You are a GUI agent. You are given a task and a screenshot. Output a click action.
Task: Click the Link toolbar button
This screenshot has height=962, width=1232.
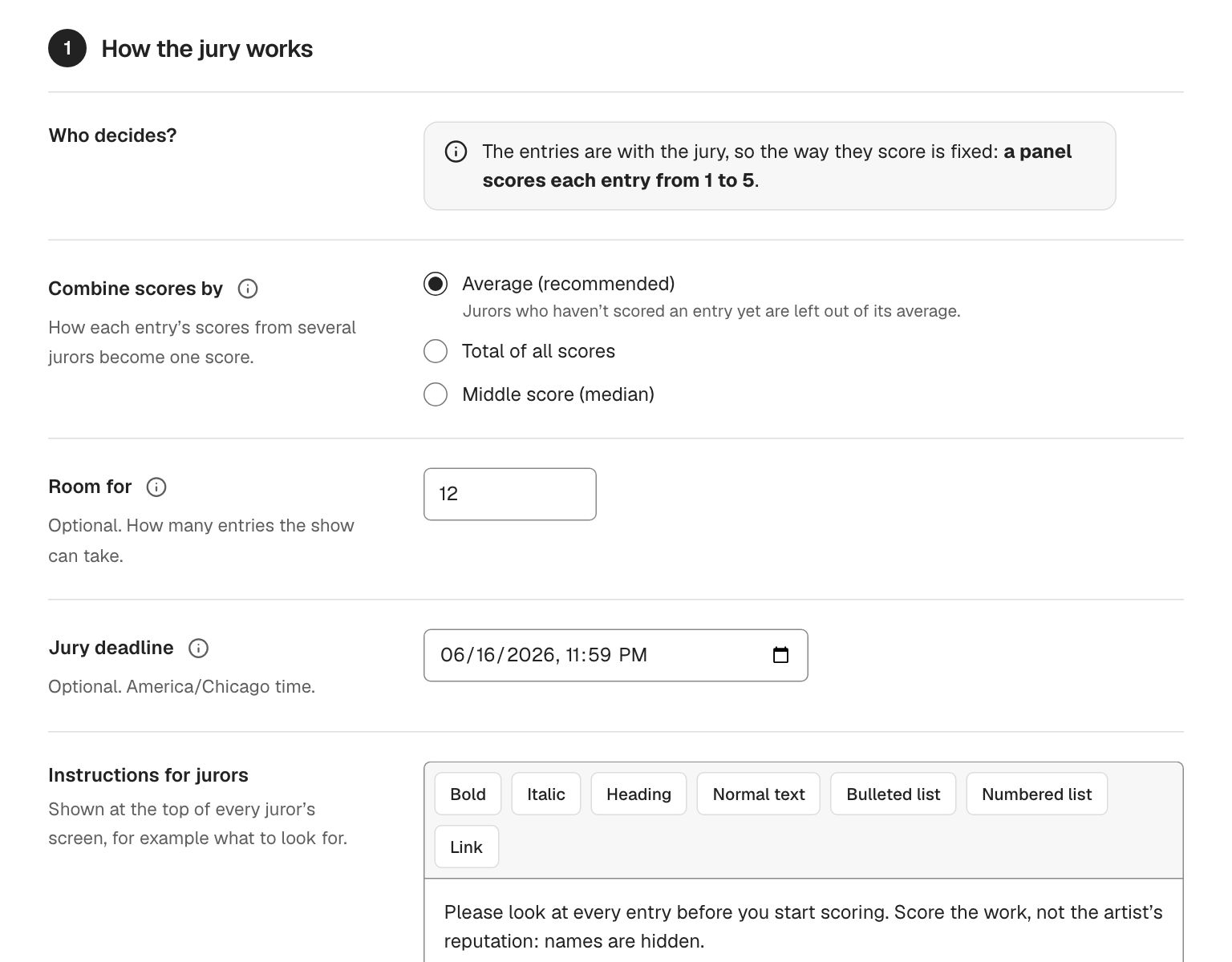[x=467, y=847]
